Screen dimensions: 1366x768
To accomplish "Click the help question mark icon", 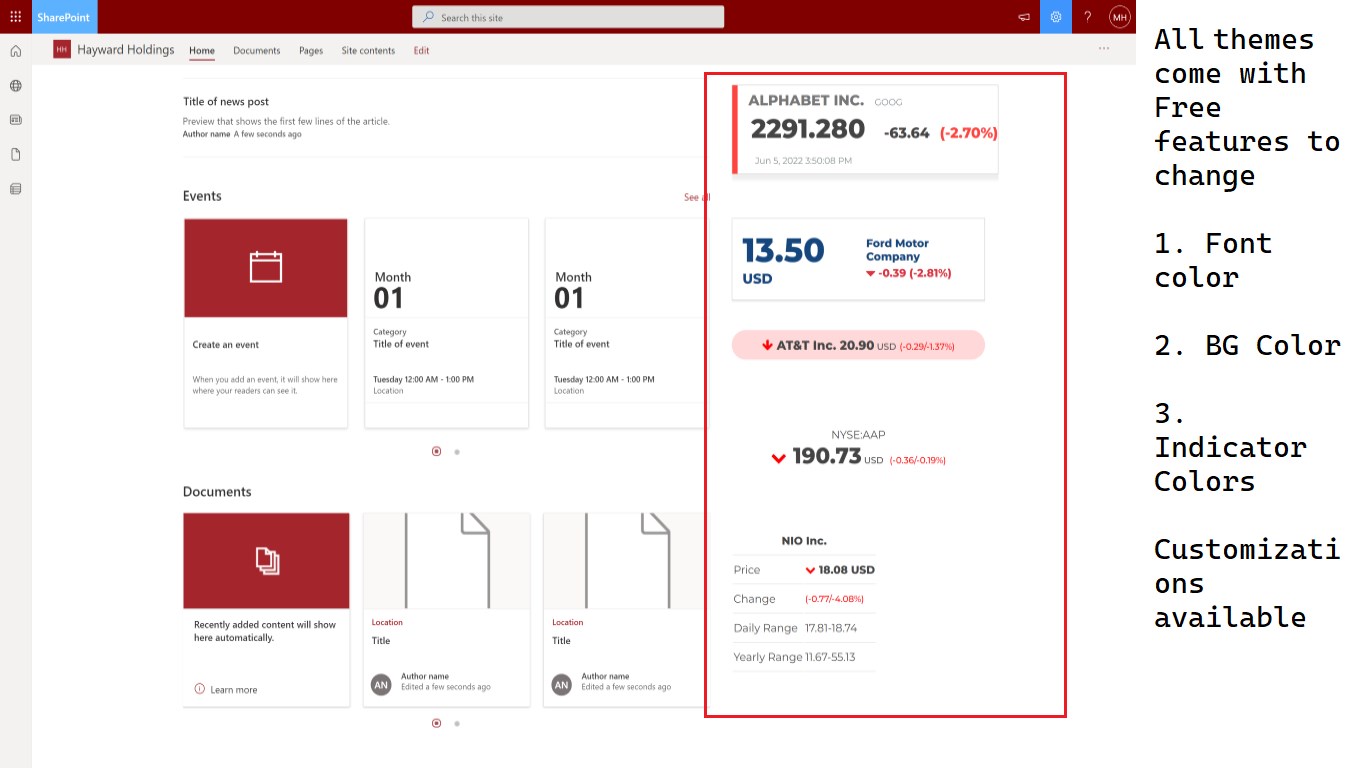I will [1088, 17].
